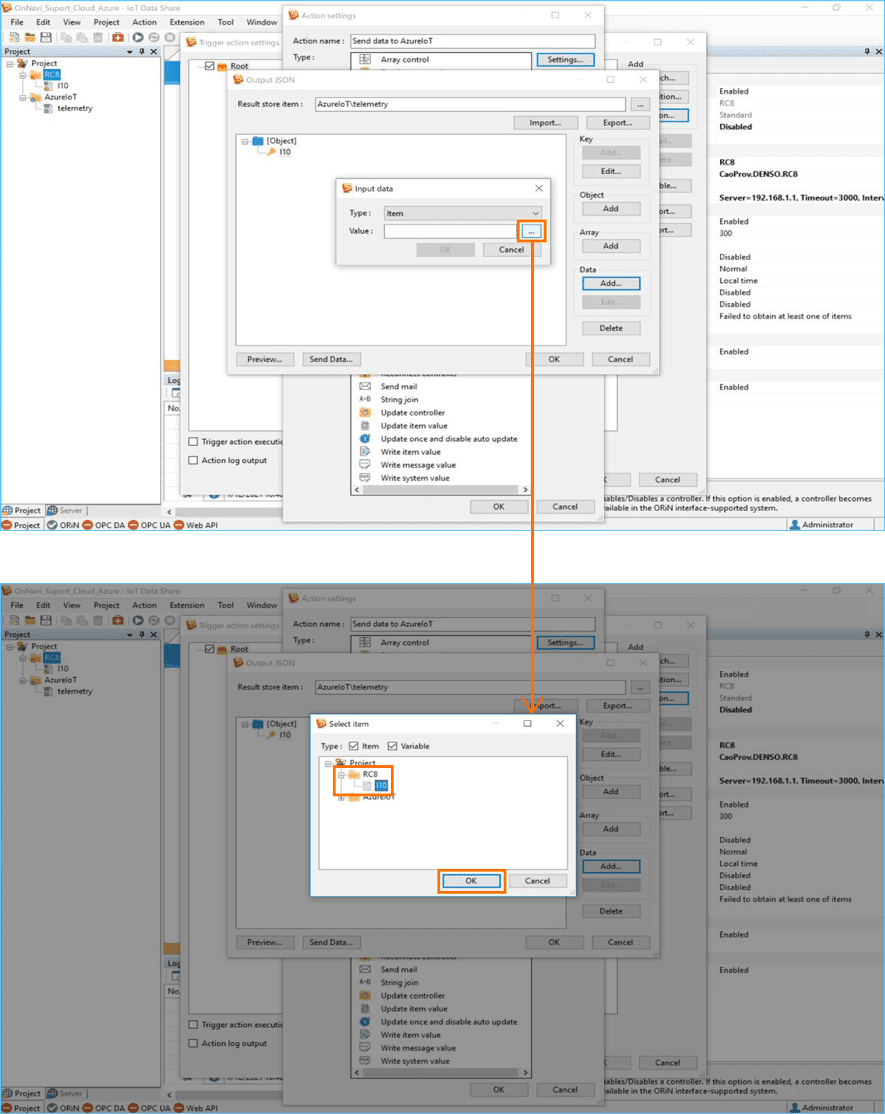Open View menu in Input data screenshot

tap(72, 22)
